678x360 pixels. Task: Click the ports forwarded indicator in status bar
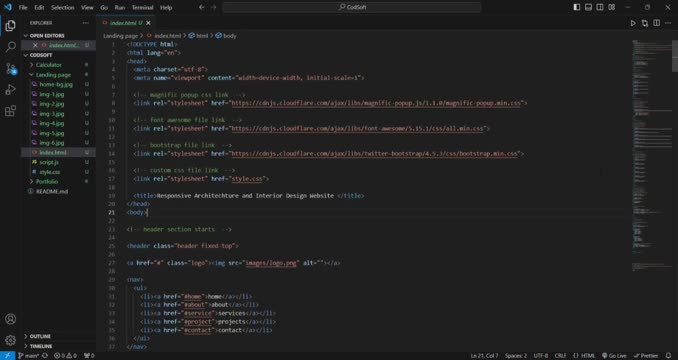(89, 356)
